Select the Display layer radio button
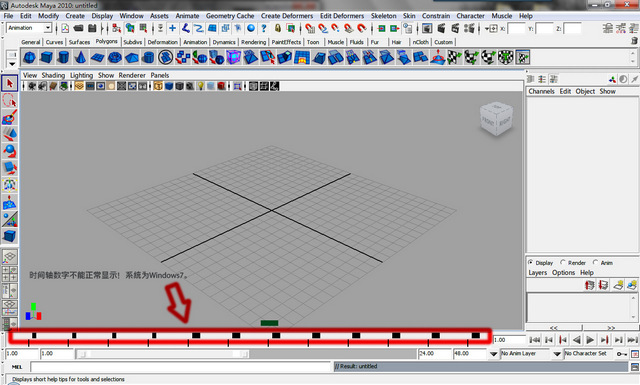640x385 pixels. pyautogui.click(x=531, y=262)
